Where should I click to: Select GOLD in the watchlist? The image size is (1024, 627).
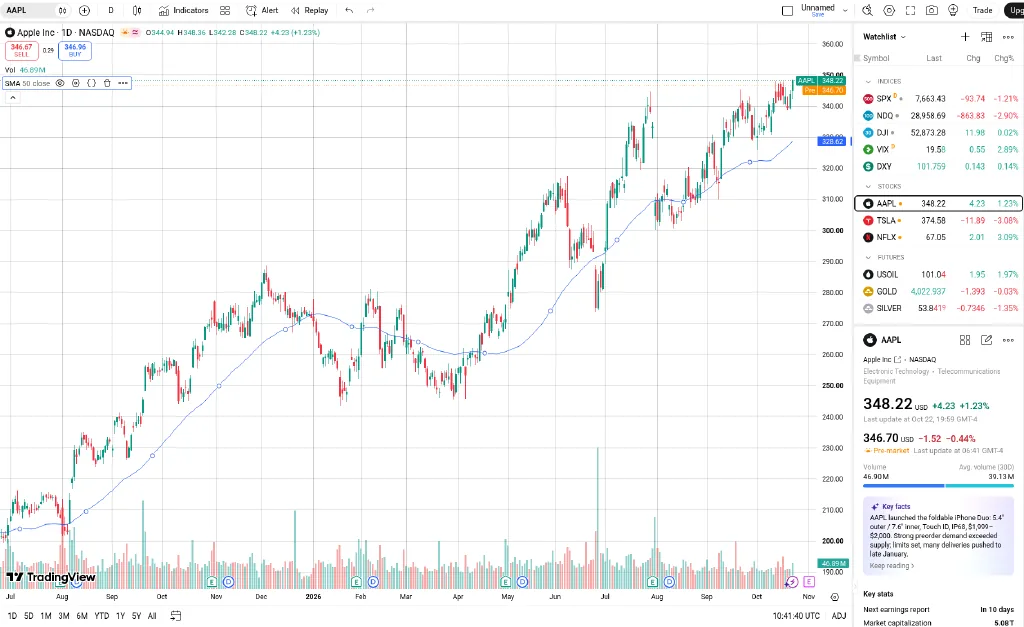pos(938,292)
